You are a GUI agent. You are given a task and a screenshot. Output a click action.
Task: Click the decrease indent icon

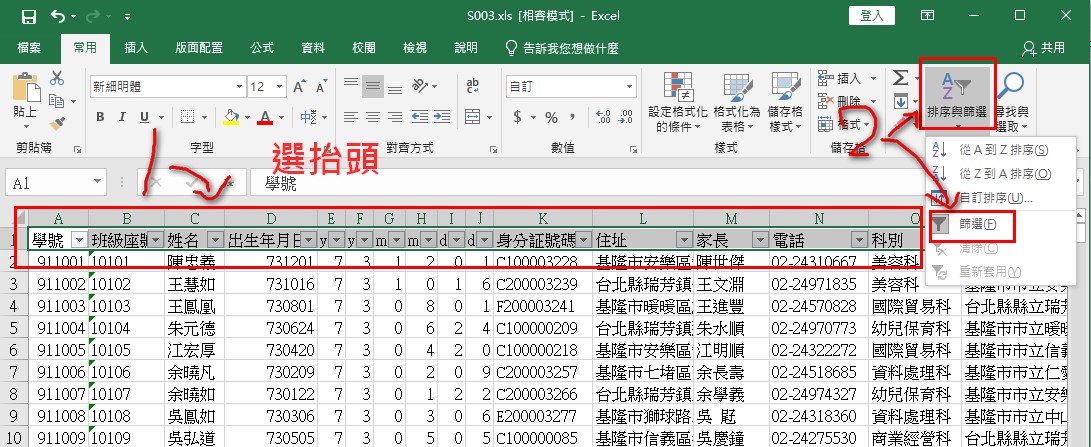tap(419, 117)
